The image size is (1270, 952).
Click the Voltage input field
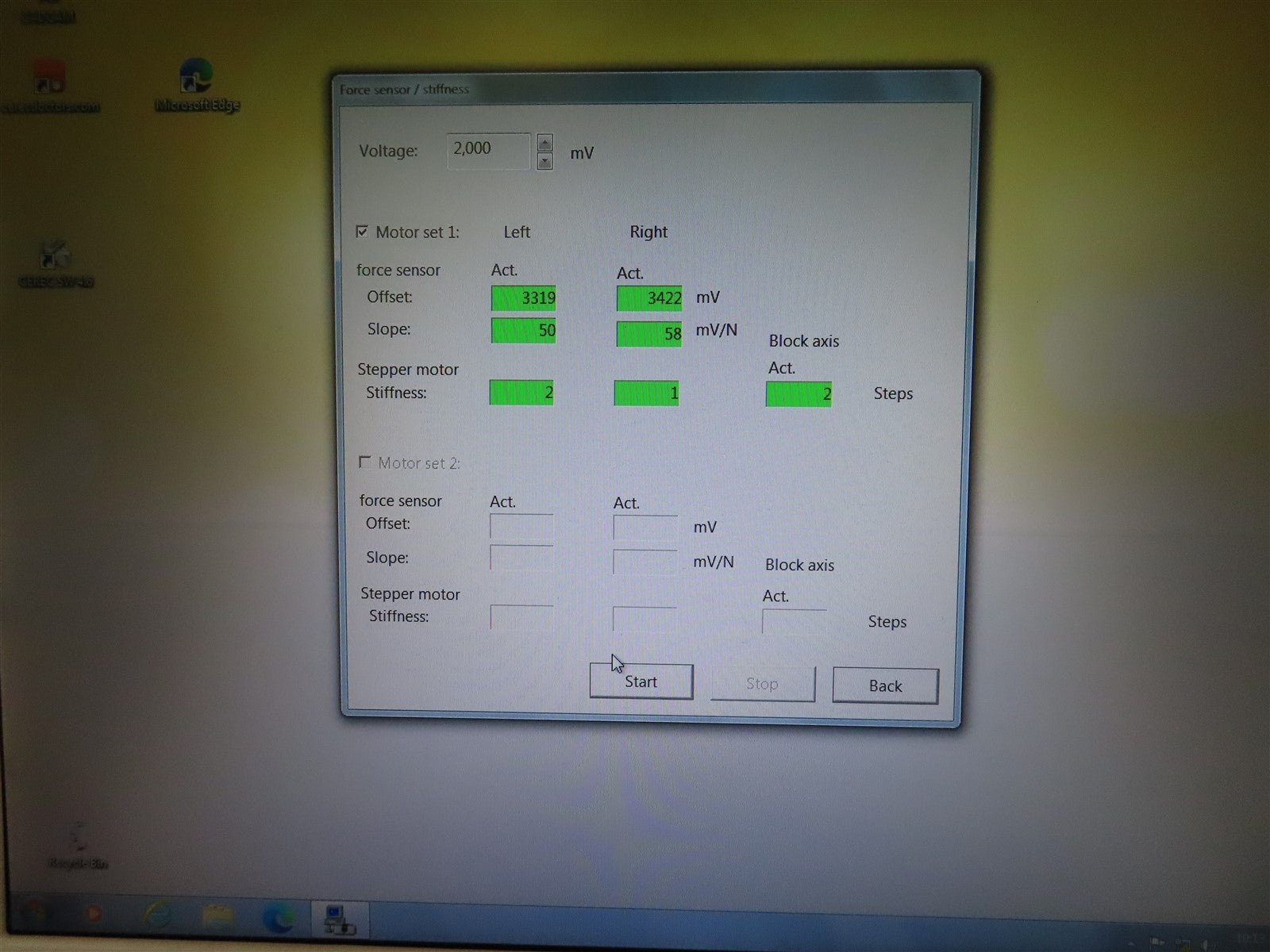coord(487,150)
